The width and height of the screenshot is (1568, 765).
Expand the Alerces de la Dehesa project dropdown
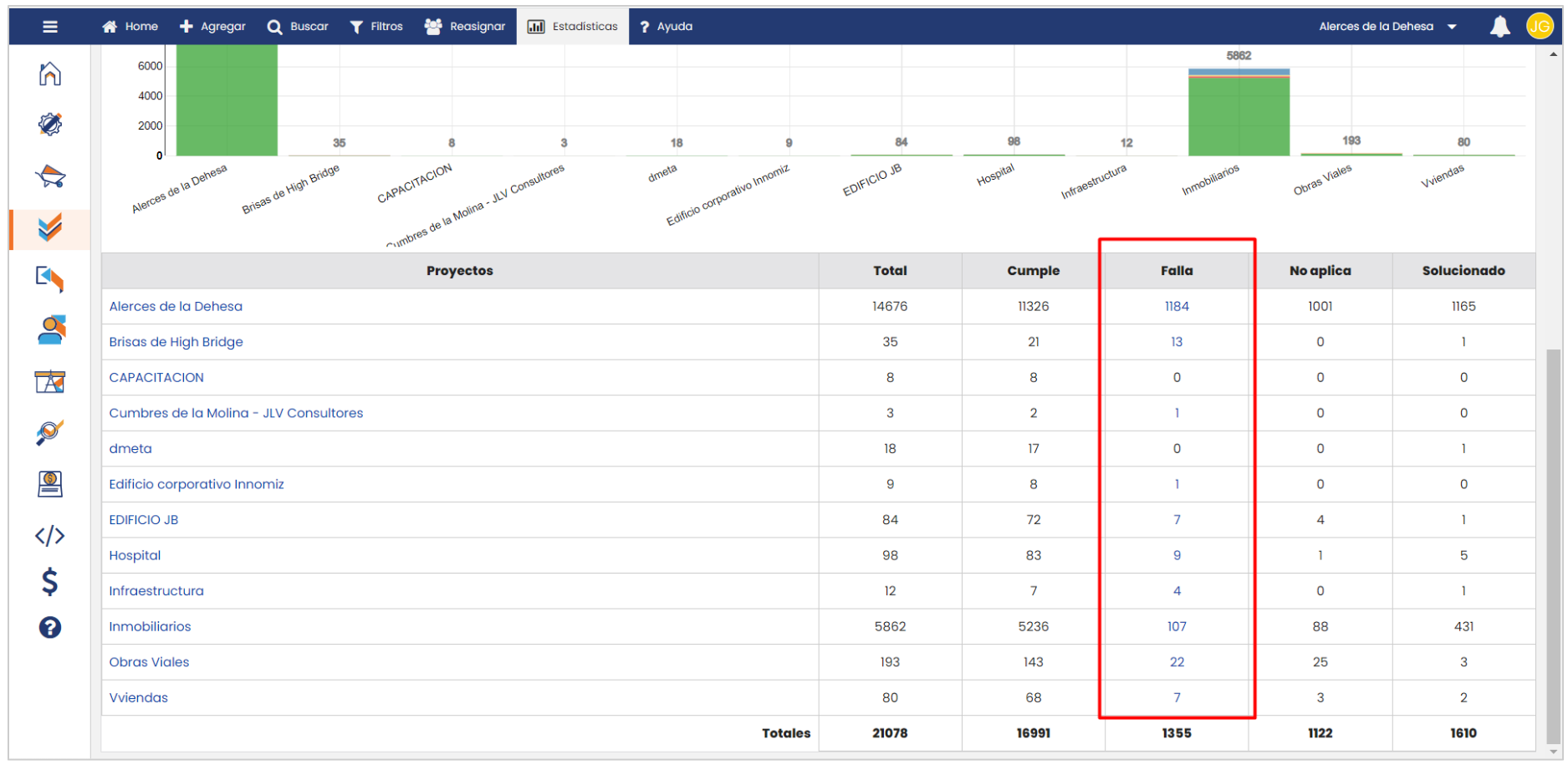pyautogui.click(x=1388, y=27)
